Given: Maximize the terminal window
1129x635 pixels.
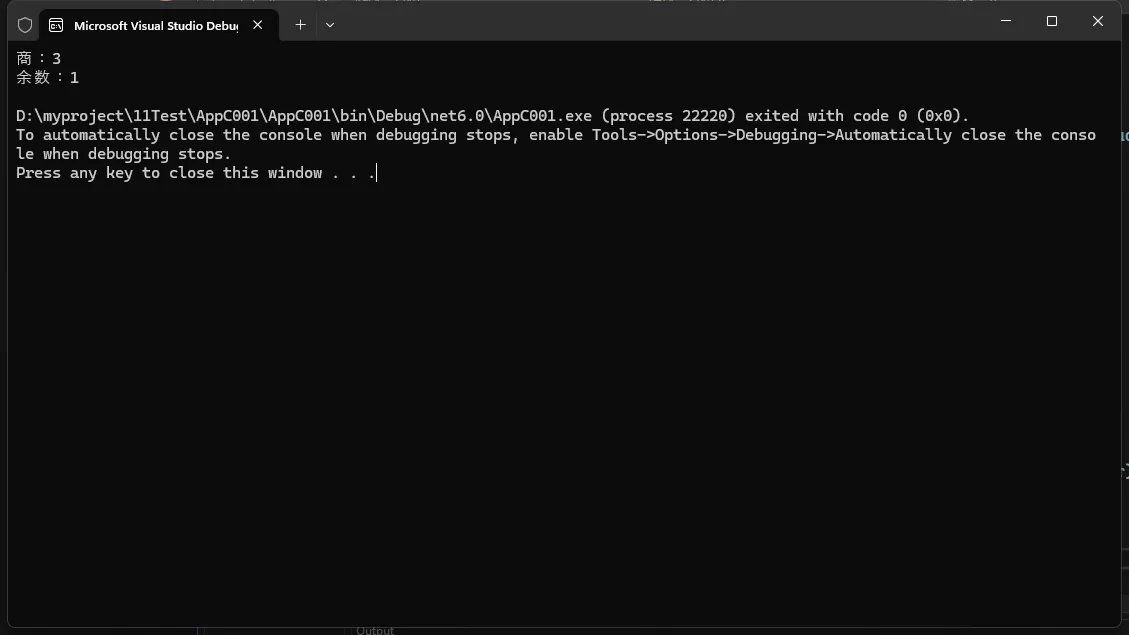Looking at the screenshot, I should pos(1052,21).
